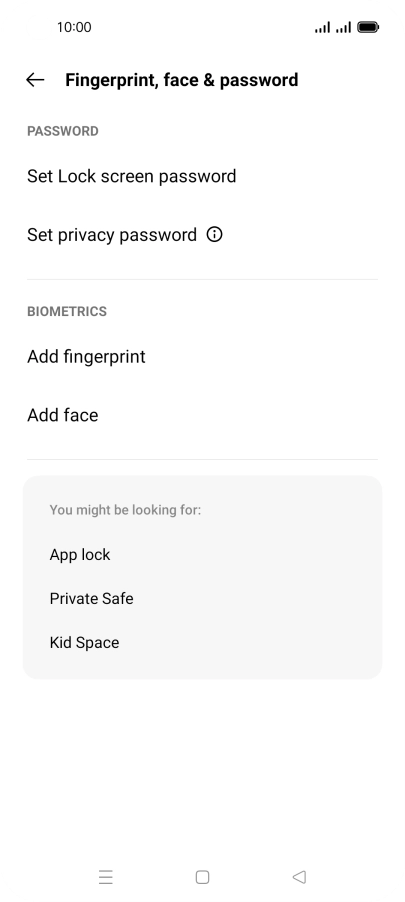
Task: Tap the back triangle navigation icon
Action: click(x=299, y=877)
